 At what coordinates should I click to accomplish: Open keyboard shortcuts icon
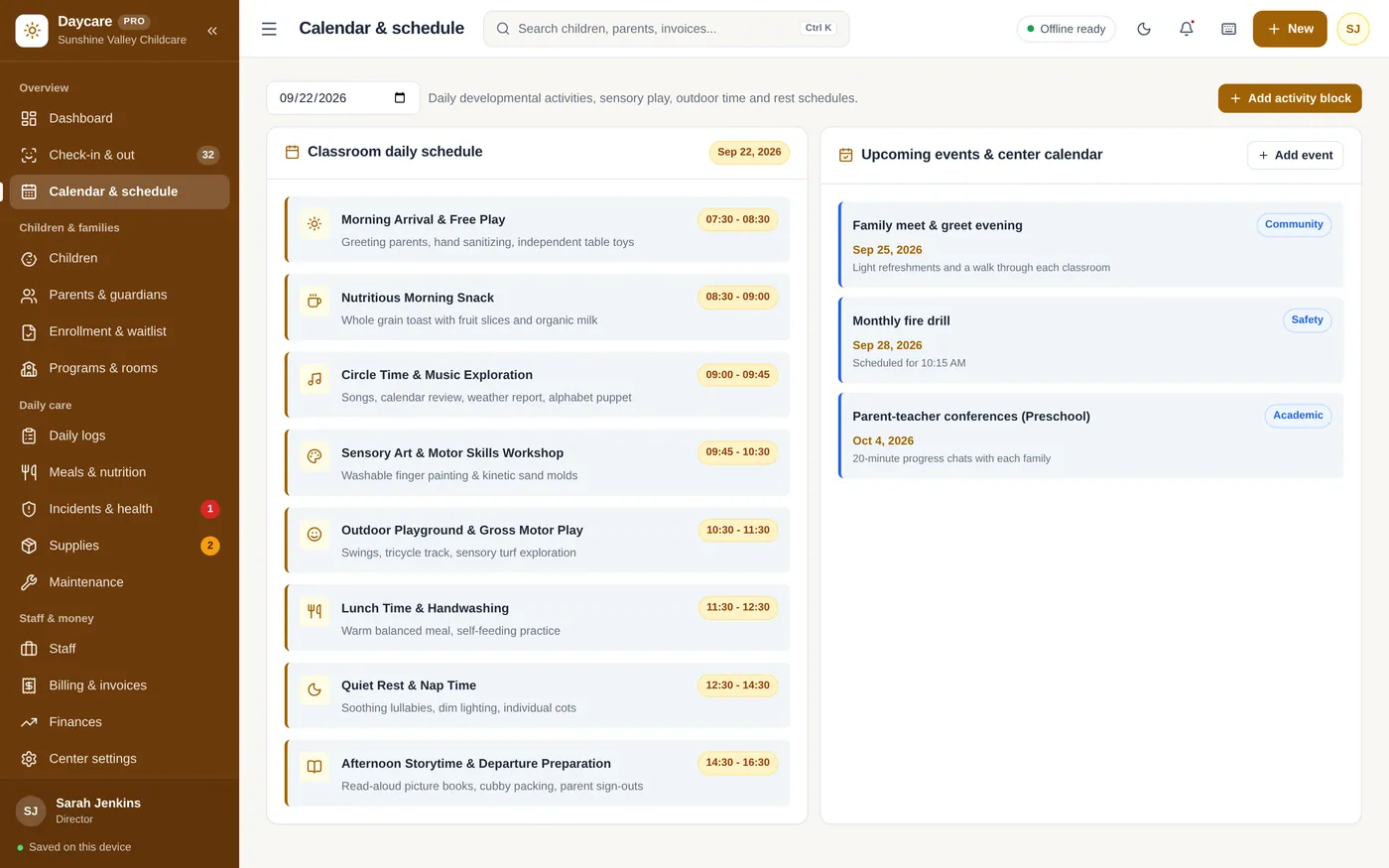click(1228, 29)
